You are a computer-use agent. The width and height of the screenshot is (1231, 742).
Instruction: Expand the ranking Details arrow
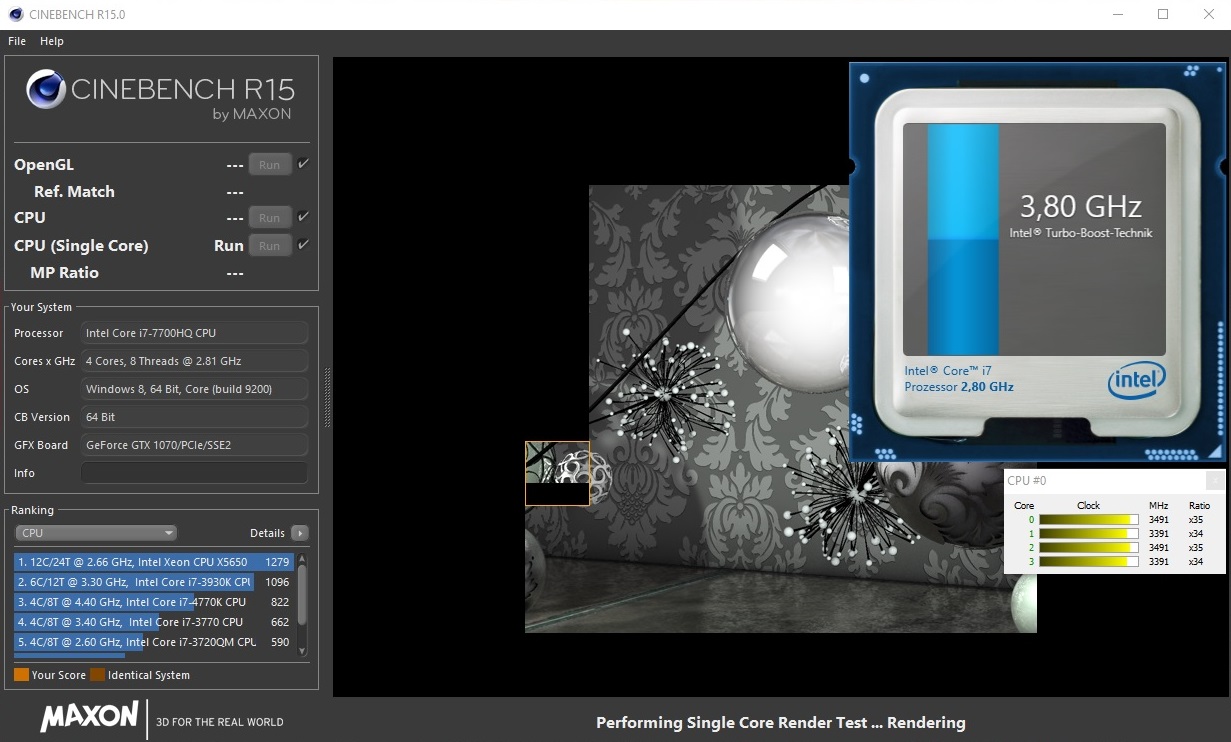(x=299, y=533)
